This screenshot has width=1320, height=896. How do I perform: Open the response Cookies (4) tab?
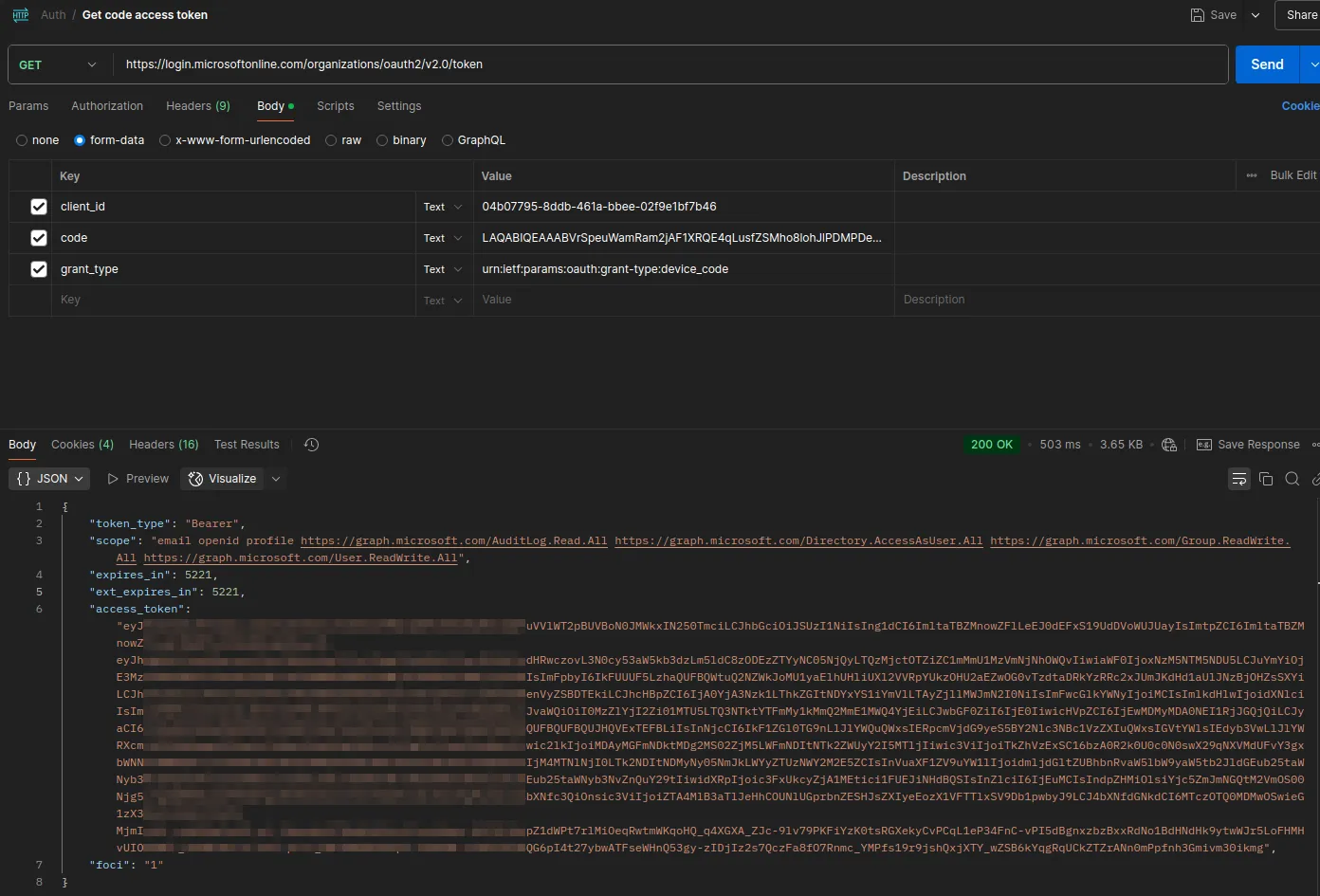pyautogui.click(x=82, y=445)
